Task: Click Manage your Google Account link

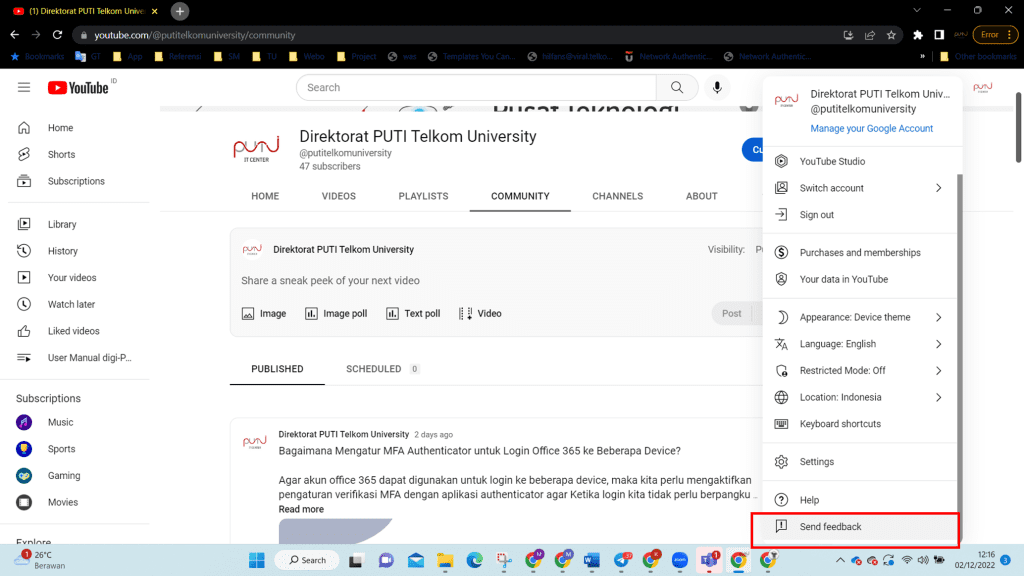Action: click(871, 129)
